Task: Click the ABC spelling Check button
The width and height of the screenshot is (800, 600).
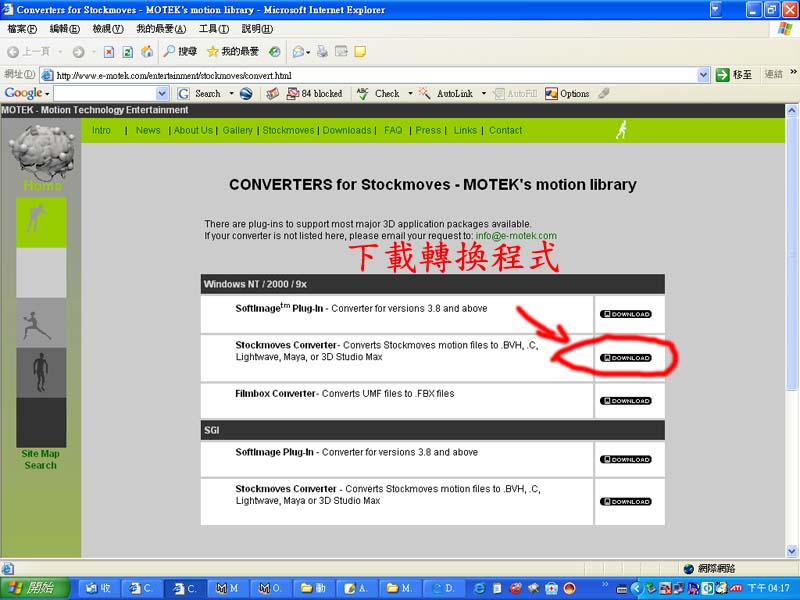Action: click(x=378, y=94)
